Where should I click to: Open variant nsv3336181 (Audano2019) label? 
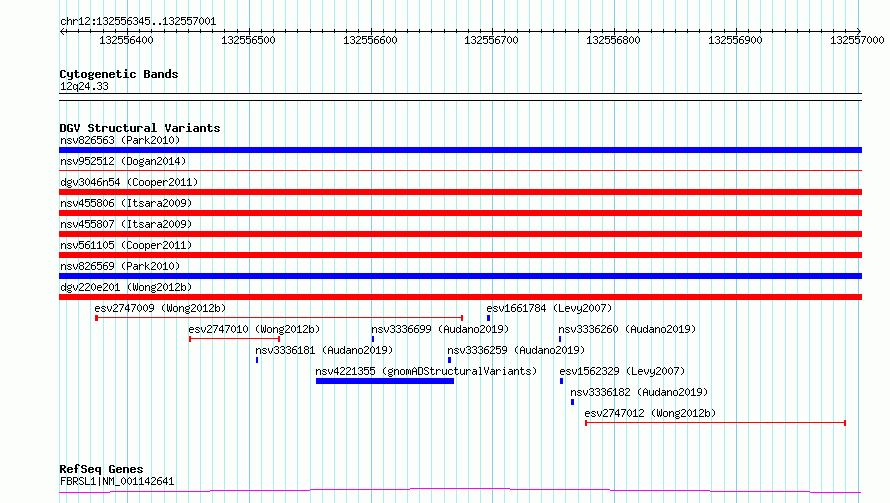pos(324,350)
